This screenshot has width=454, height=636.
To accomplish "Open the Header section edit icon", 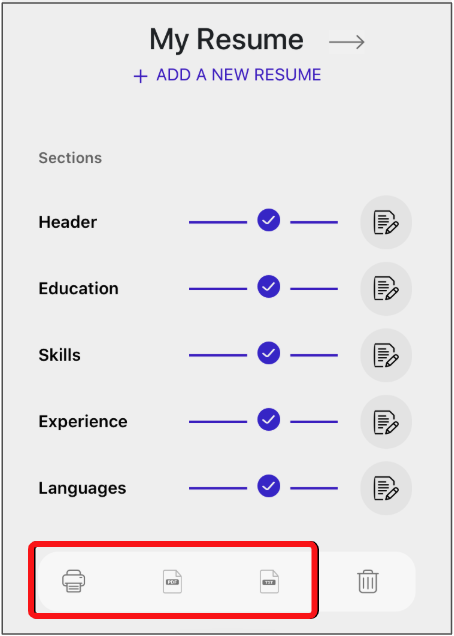I will [x=386, y=222].
